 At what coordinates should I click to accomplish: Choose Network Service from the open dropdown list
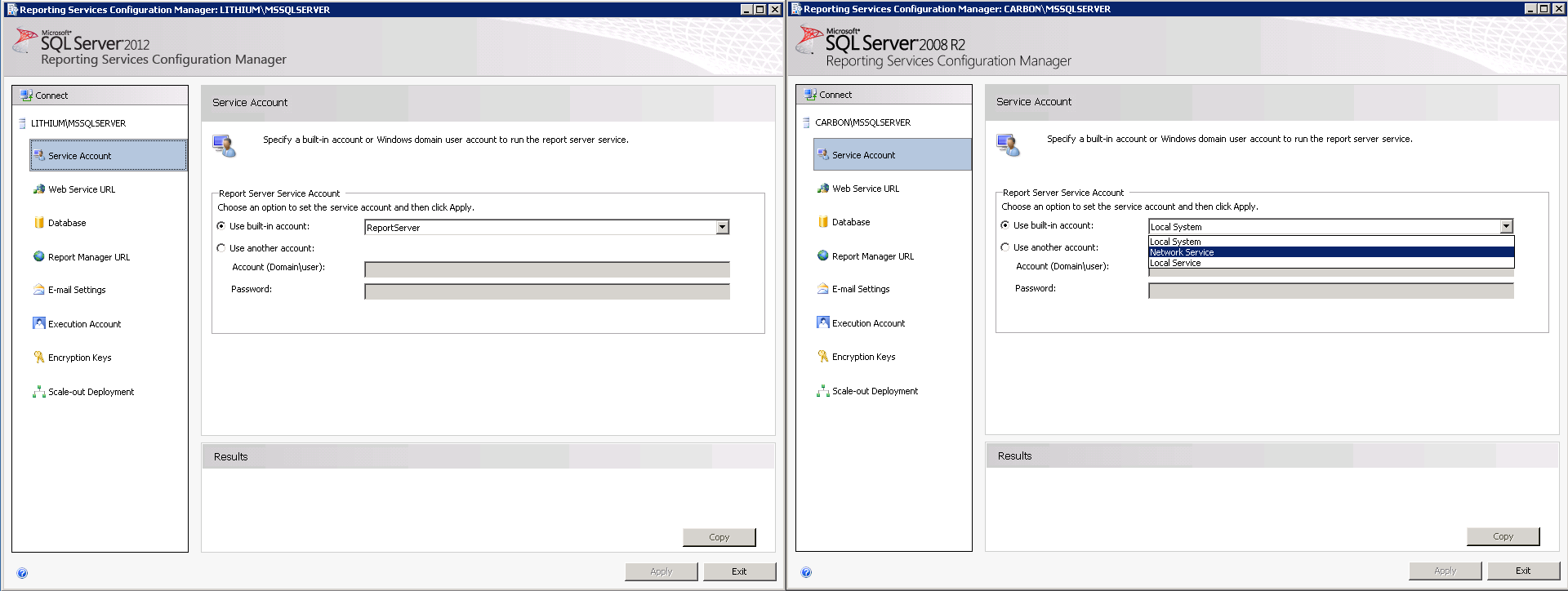point(1182,252)
